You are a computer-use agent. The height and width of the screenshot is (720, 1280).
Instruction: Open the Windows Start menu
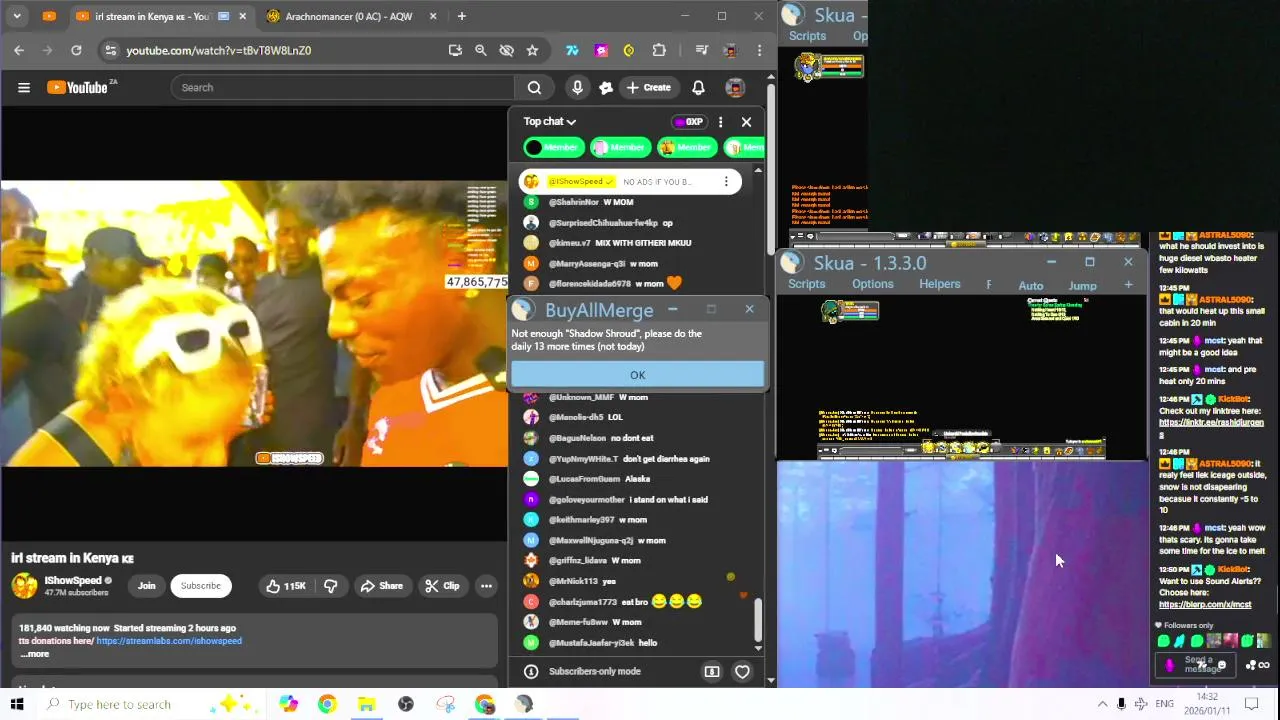pyautogui.click(x=17, y=704)
